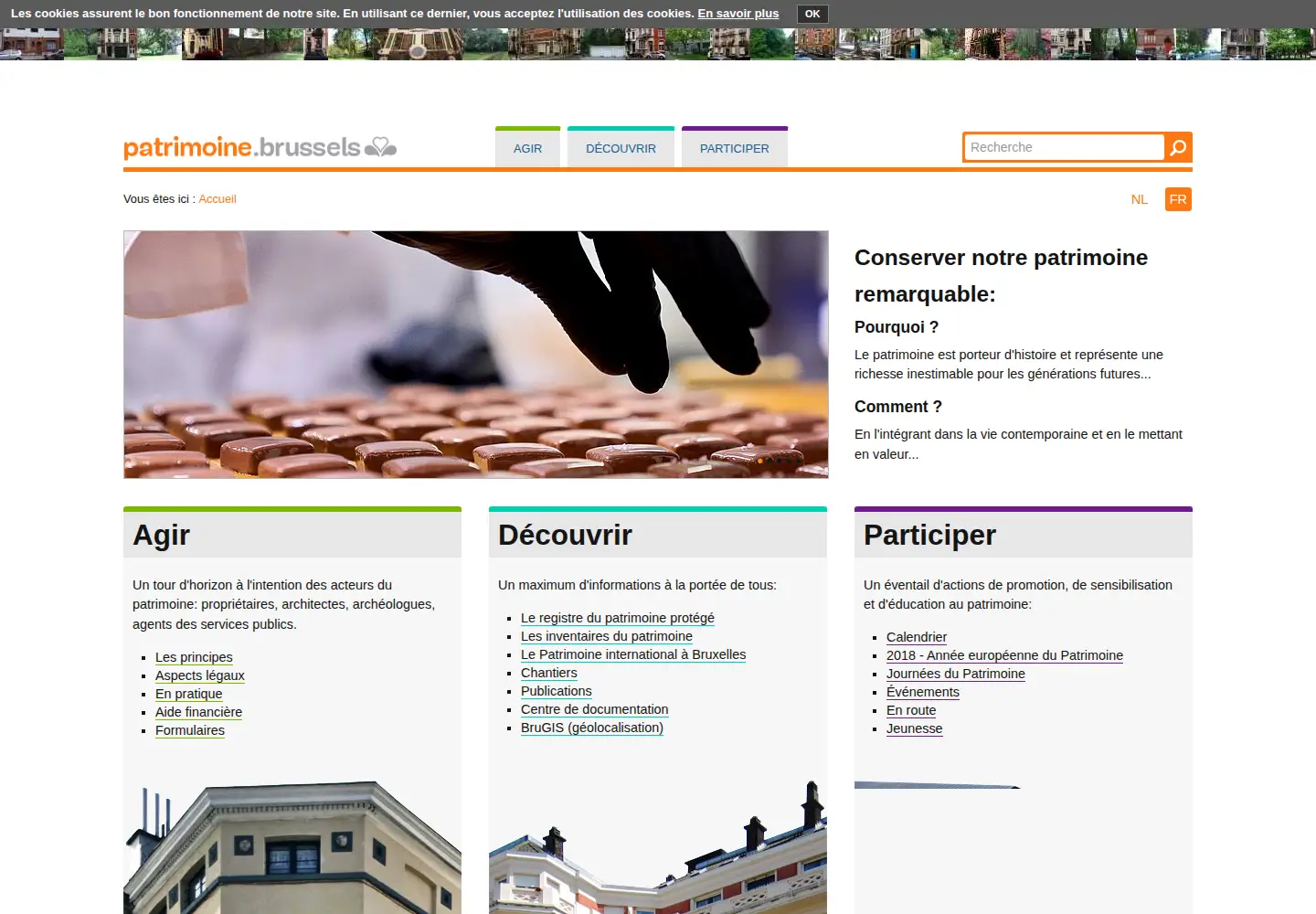Image resolution: width=1316 pixels, height=914 pixels.
Task: Click the 'Pourquoi ?' subheading
Action: pyautogui.click(x=897, y=327)
